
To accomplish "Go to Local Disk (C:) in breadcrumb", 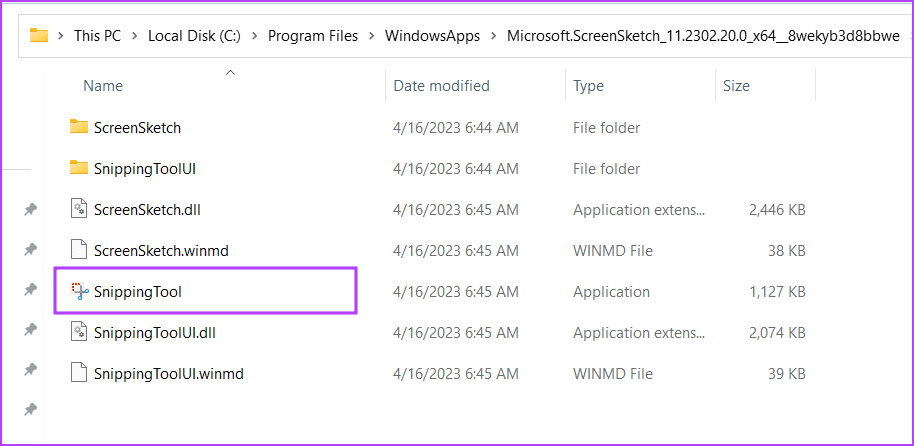I will coord(194,36).
